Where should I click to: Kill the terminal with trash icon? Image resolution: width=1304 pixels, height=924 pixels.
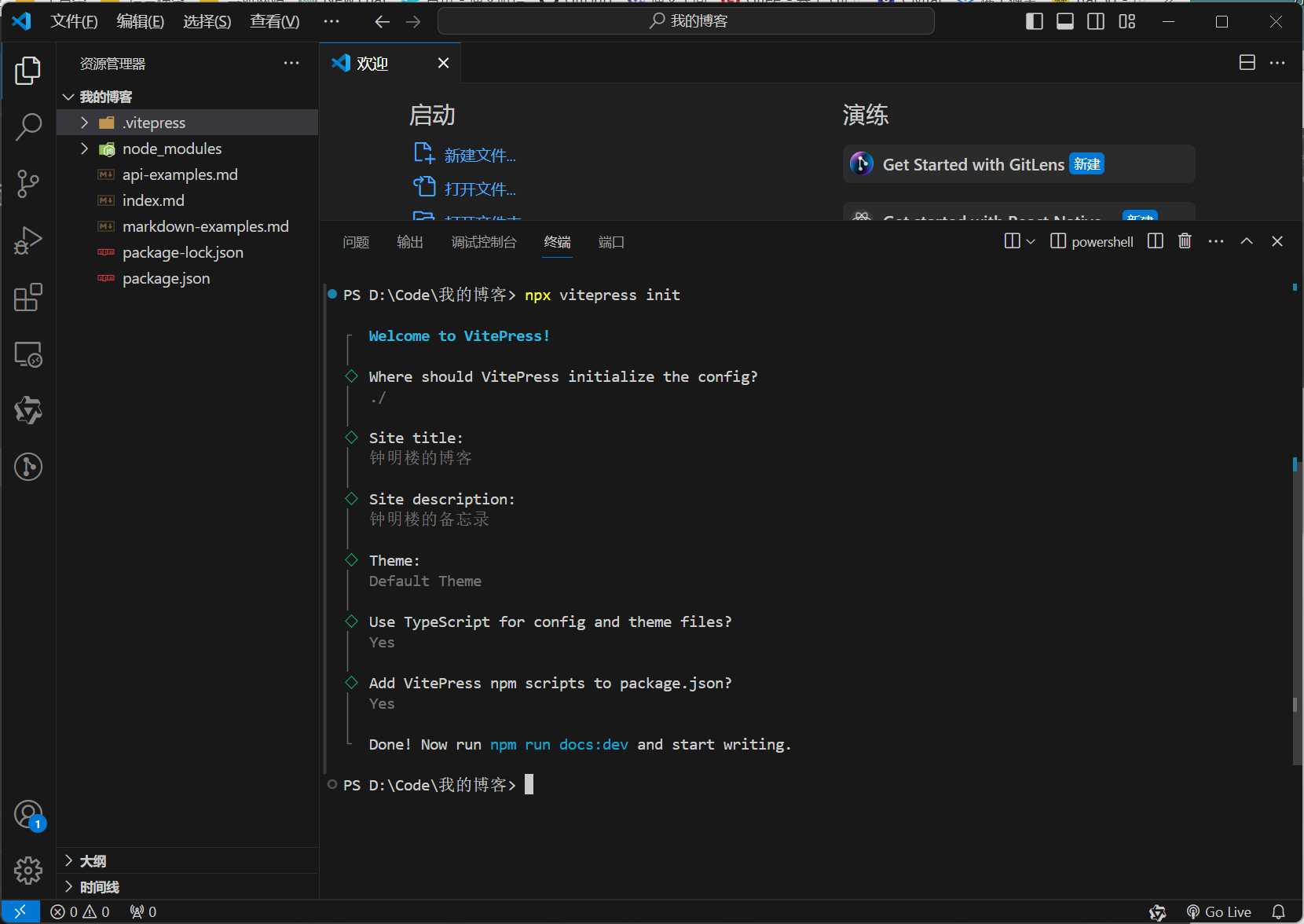click(1185, 241)
